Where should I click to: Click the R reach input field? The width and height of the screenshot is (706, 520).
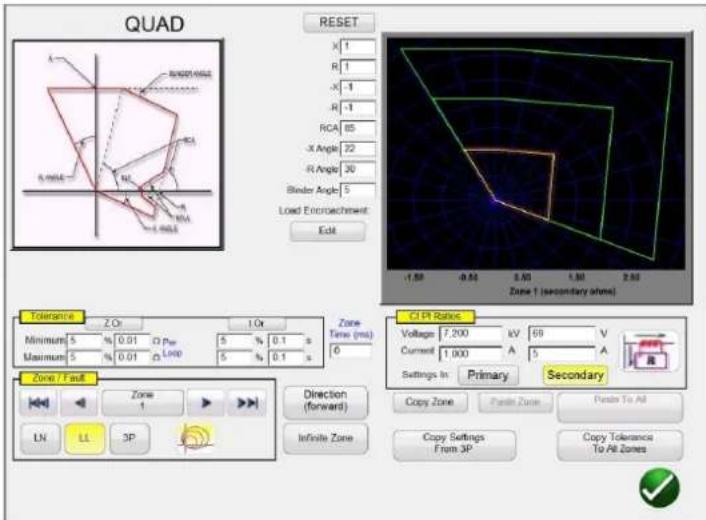coord(358,67)
